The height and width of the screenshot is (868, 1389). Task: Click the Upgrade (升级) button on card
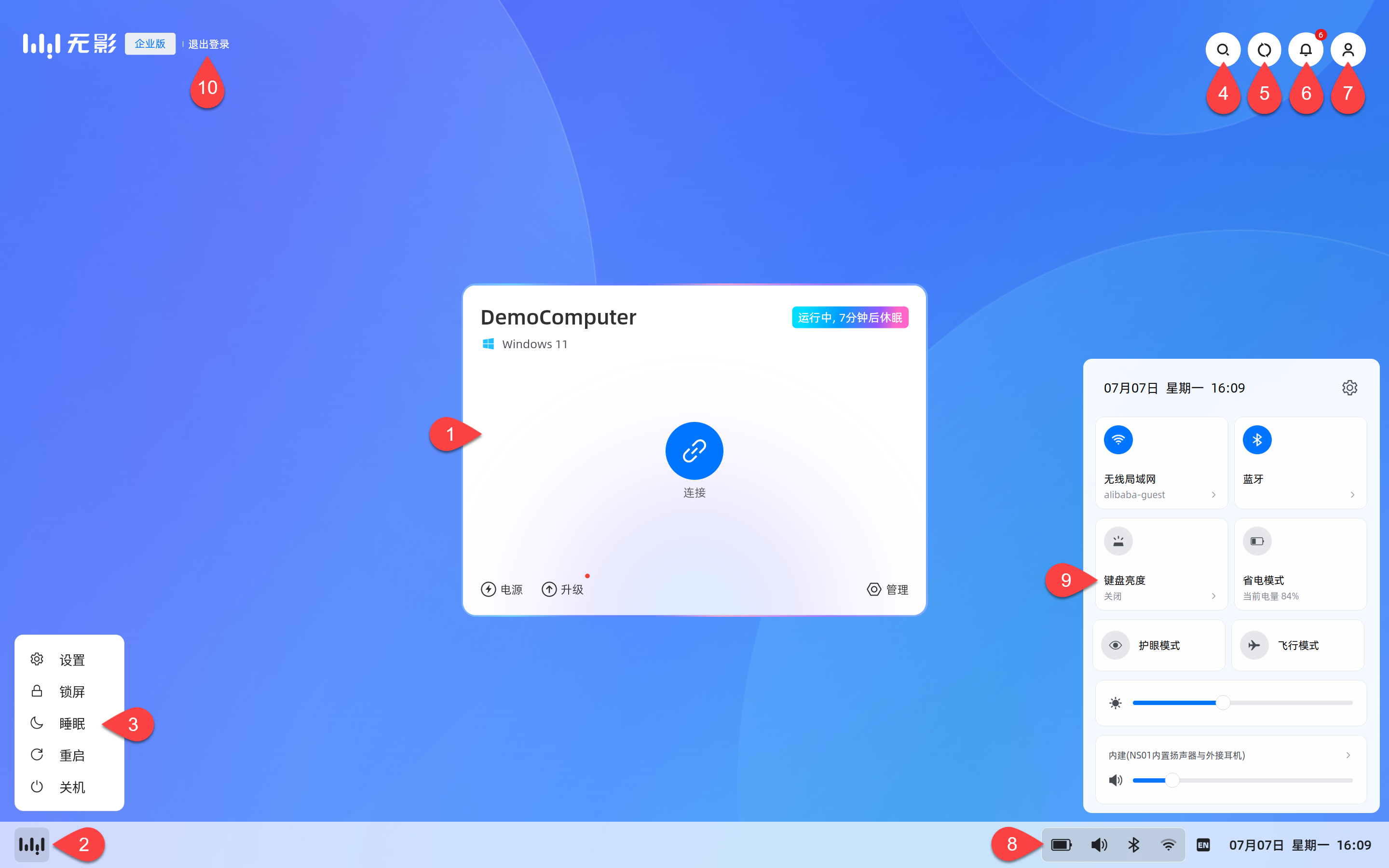pyautogui.click(x=562, y=590)
